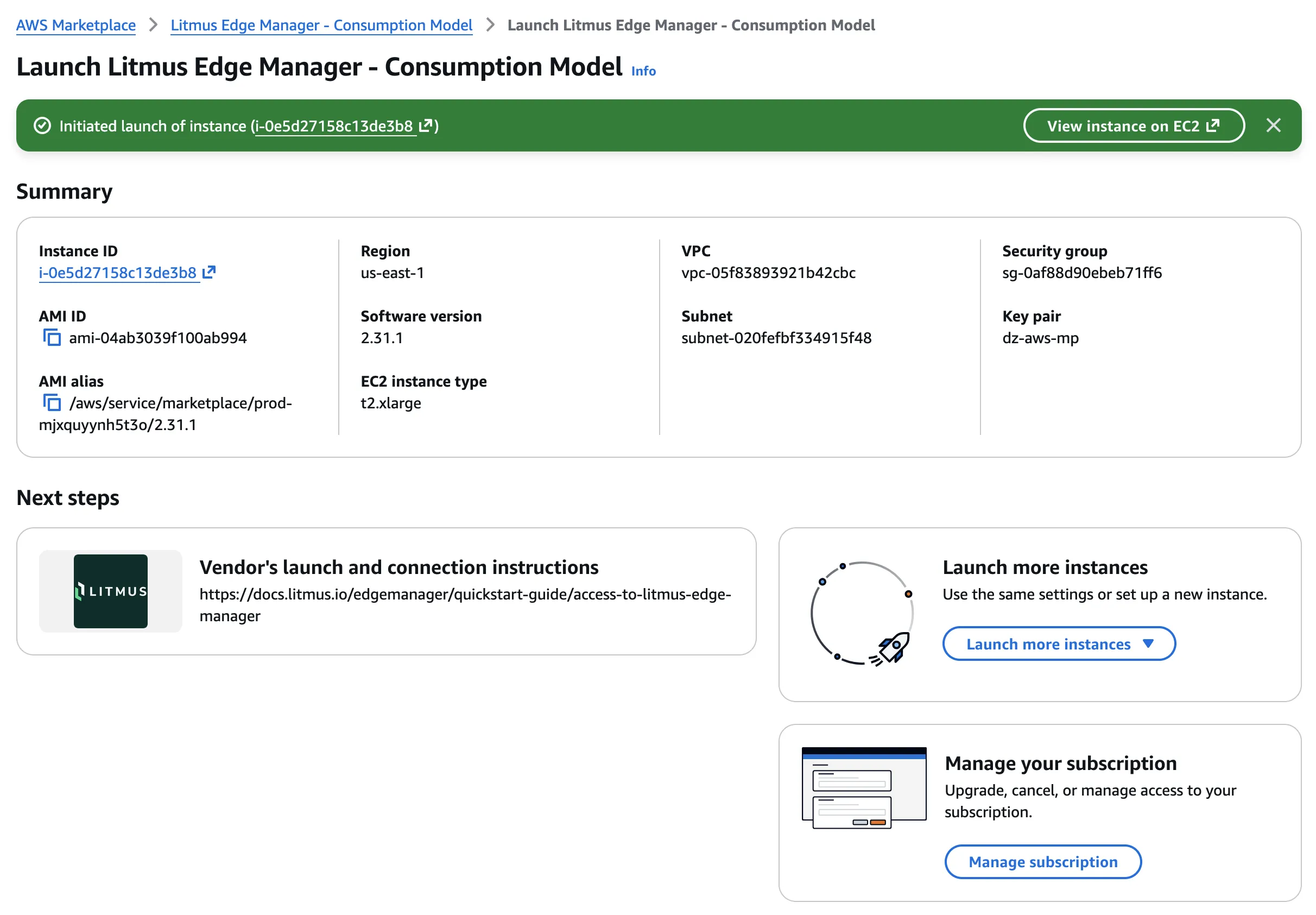Click the success checkmark icon in banner
Screen dimensions: 1316x915
[42, 125]
